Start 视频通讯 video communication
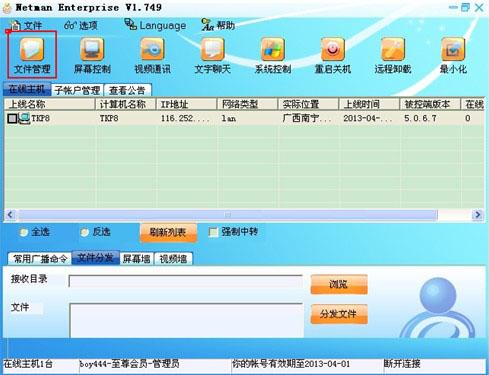 pyautogui.click(x=152, y=55)
